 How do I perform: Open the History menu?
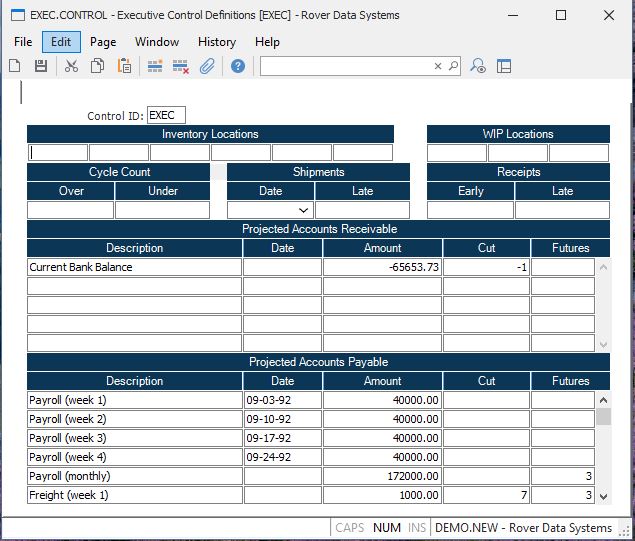click(216, 42)
